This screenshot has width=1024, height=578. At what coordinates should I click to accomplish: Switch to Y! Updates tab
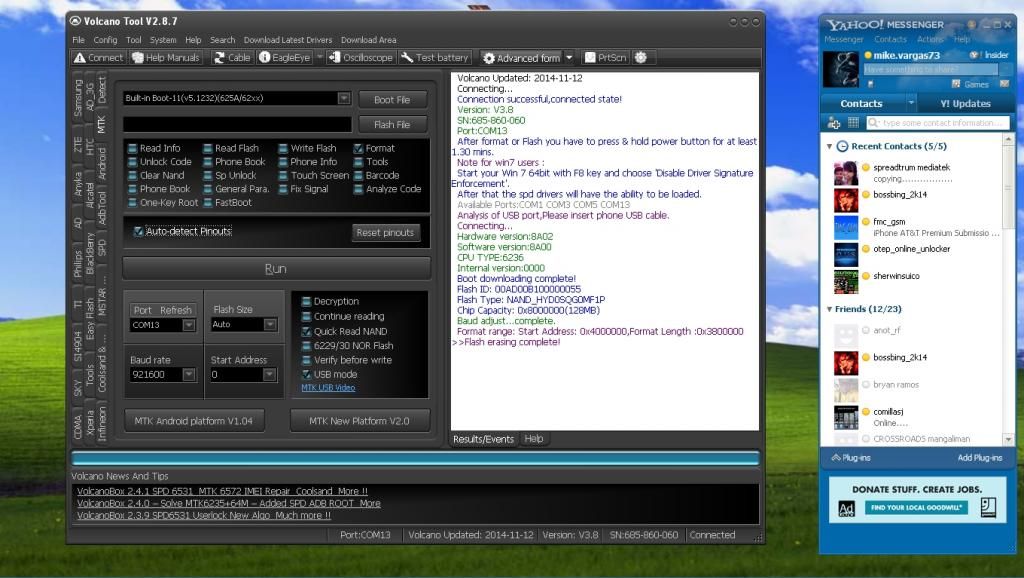point(965,103)
